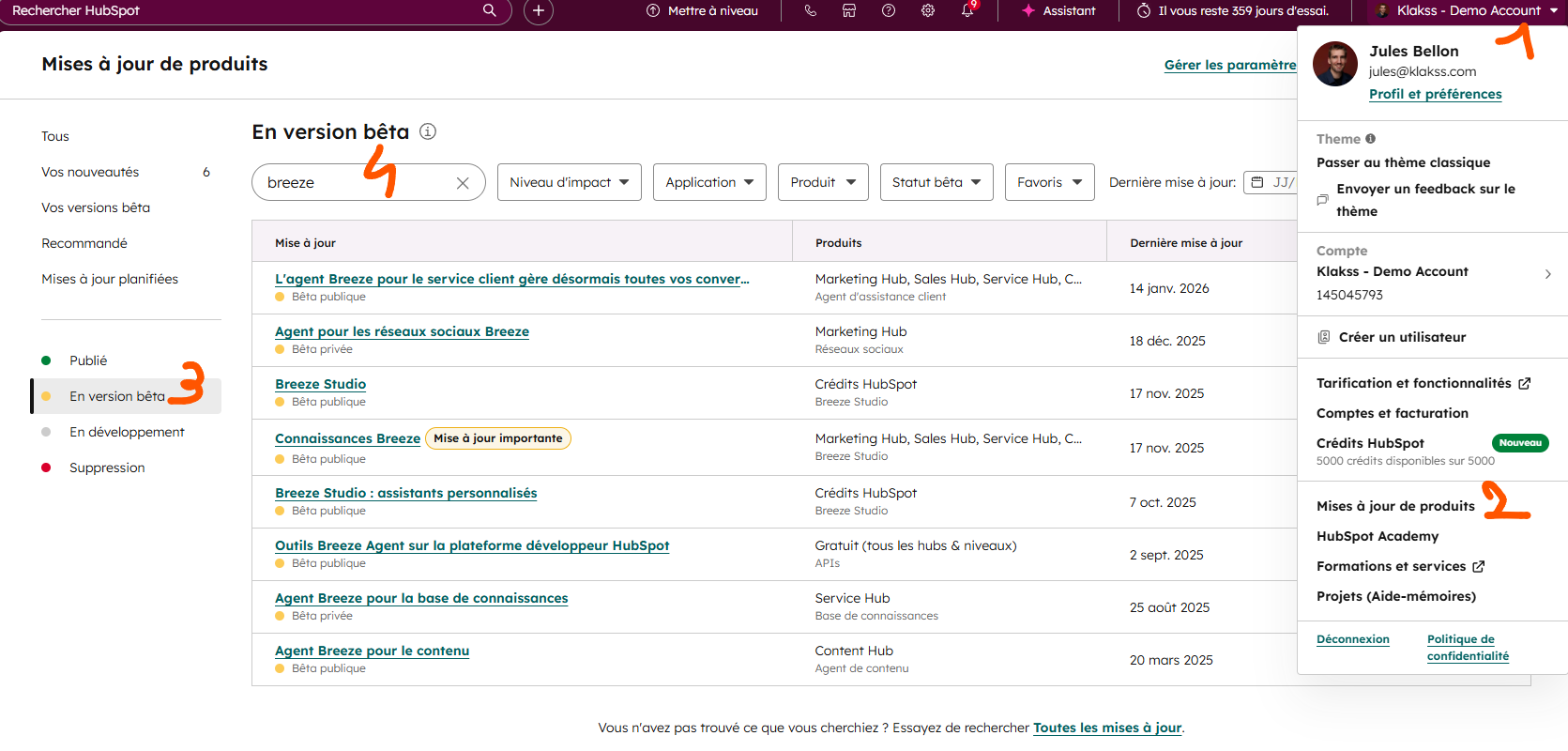Select En développement status filter
The height and width of the screenshot is (751, 1568).
pos(127,432)
